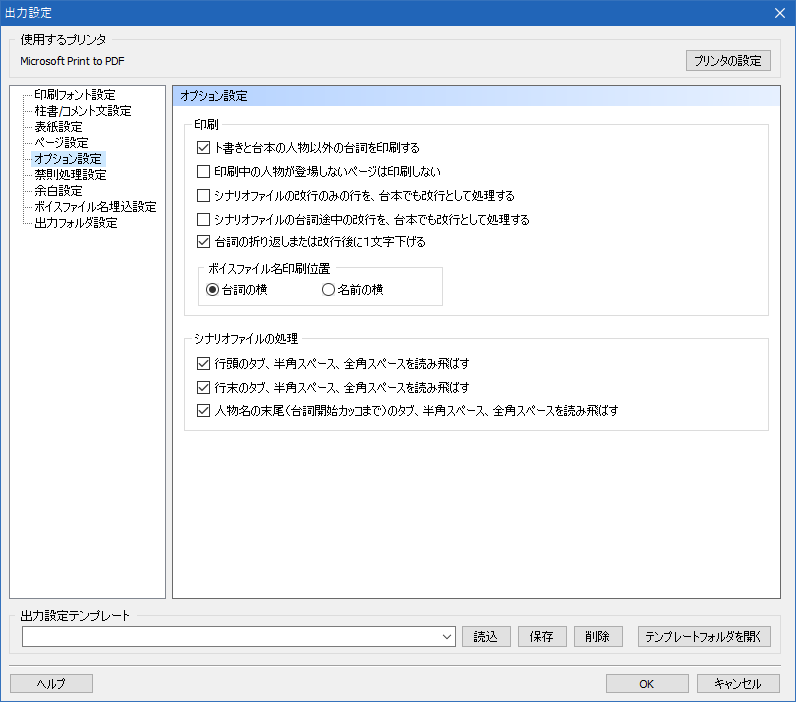Viewport: 796px width, 702px height.
Task: Click the 読込 button
Action: (486, 637)
